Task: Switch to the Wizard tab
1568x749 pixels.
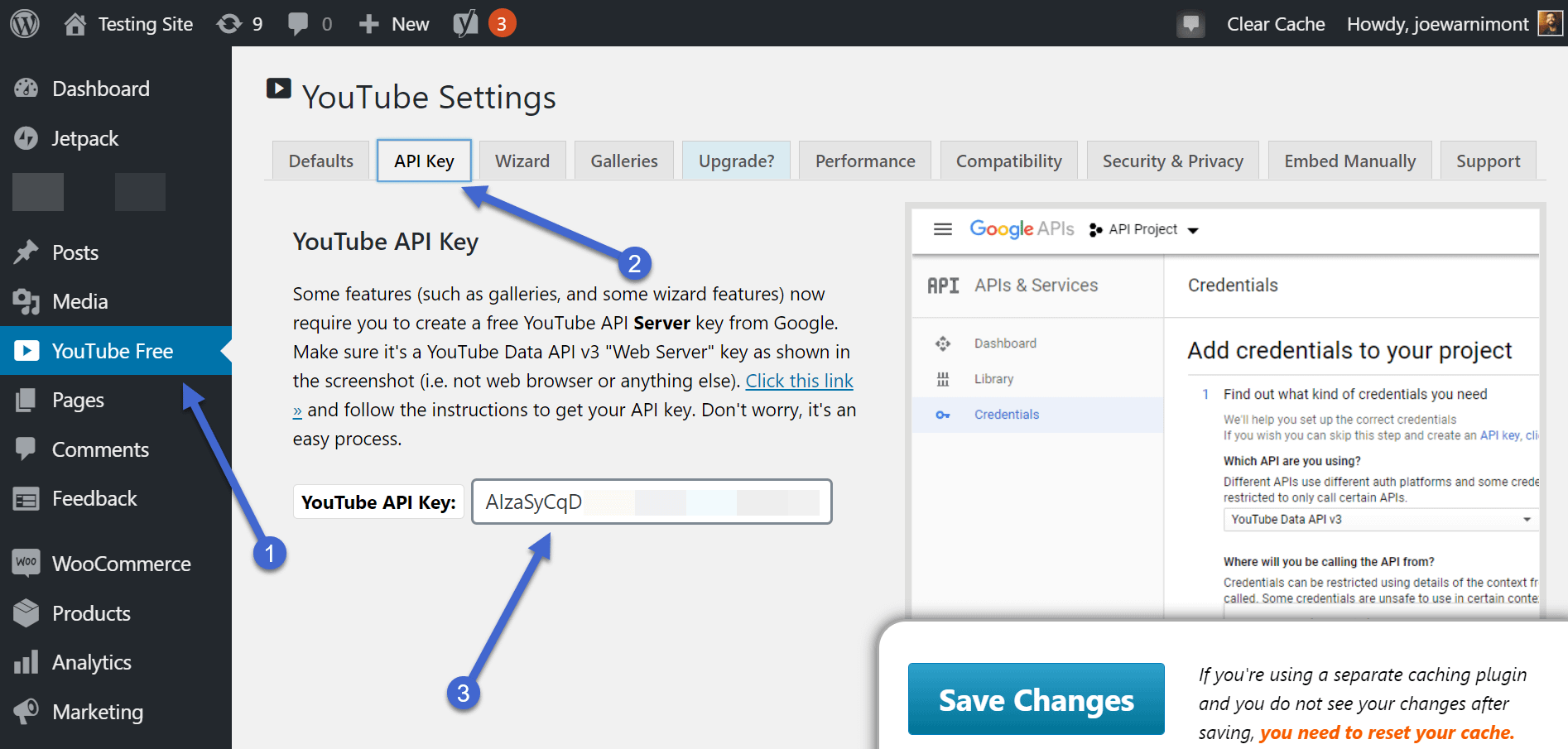Action: 522,161
